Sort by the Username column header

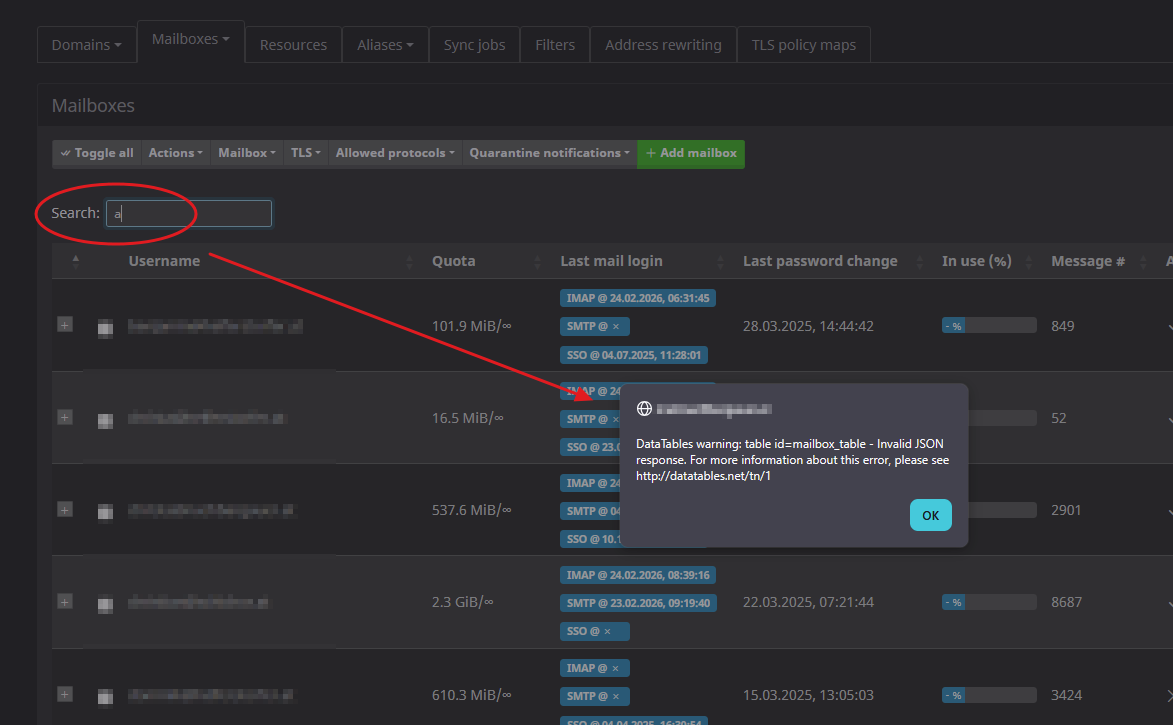pyautogui.click(x=164, y=261)
